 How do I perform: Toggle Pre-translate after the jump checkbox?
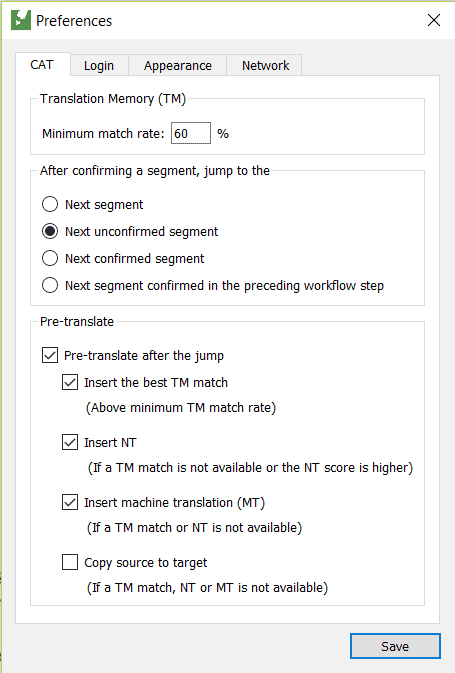click(x=50, y=355)
